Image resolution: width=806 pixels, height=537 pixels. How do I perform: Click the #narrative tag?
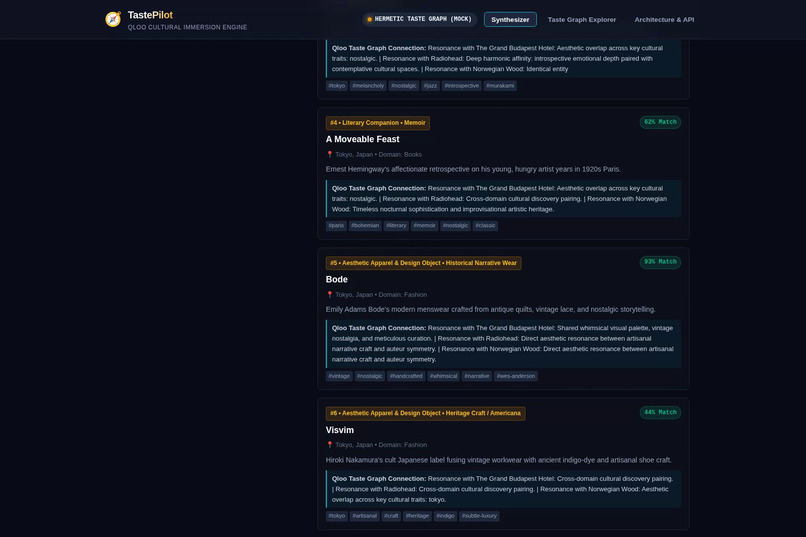[477, 376]
